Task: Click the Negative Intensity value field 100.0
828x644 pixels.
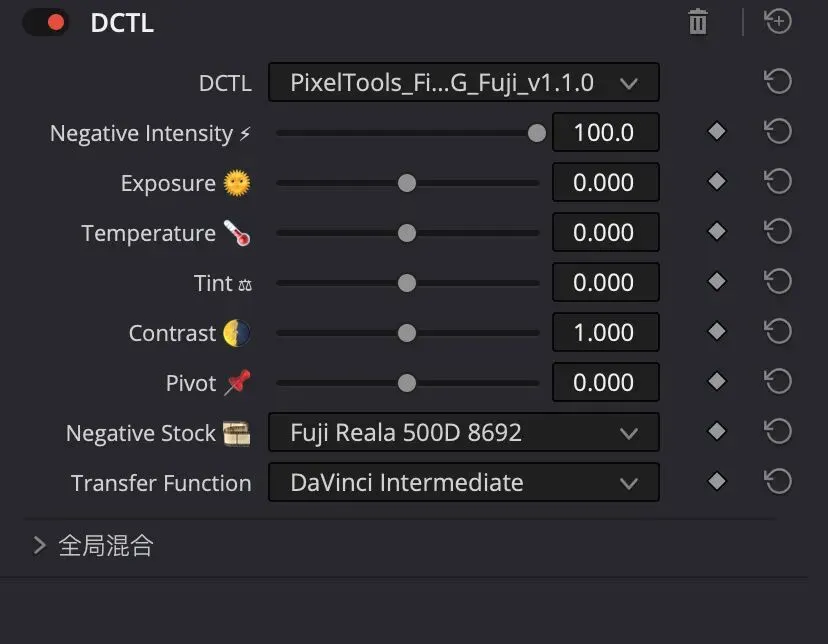Action: (606, 132)
